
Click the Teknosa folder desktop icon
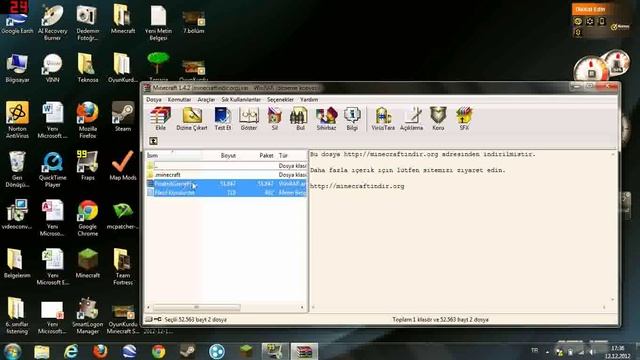[87, 68]
